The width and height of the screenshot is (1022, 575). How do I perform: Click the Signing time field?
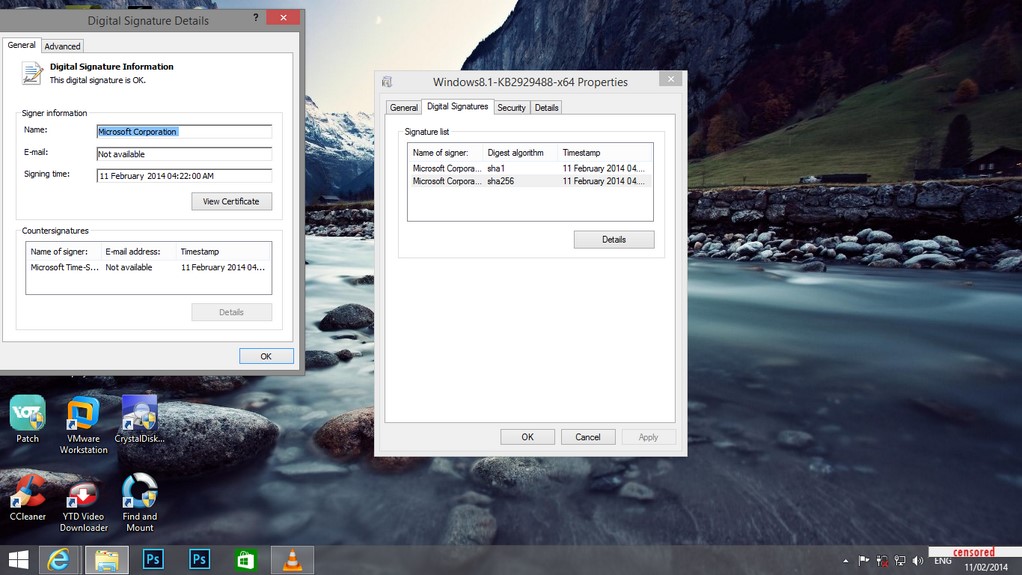(x=184, y=176)
